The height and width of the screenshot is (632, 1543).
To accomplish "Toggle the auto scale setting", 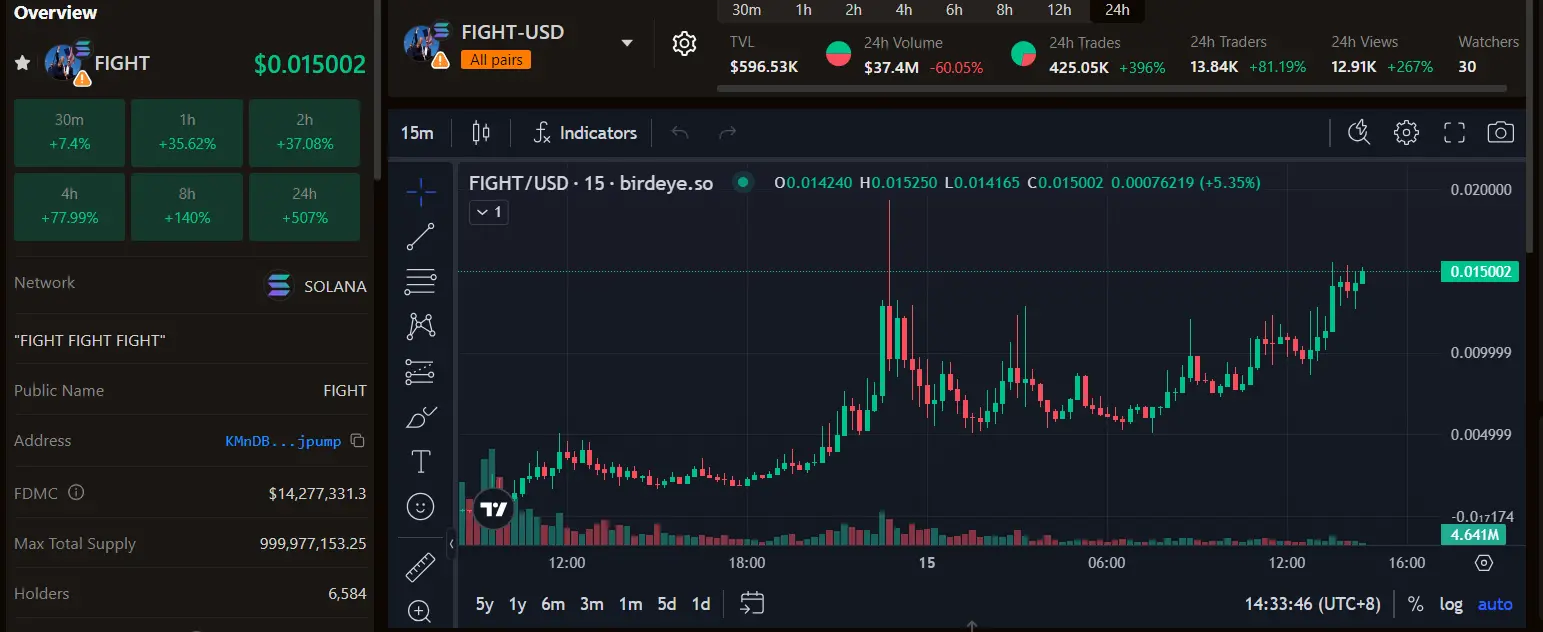I will tap(1494, 604).
